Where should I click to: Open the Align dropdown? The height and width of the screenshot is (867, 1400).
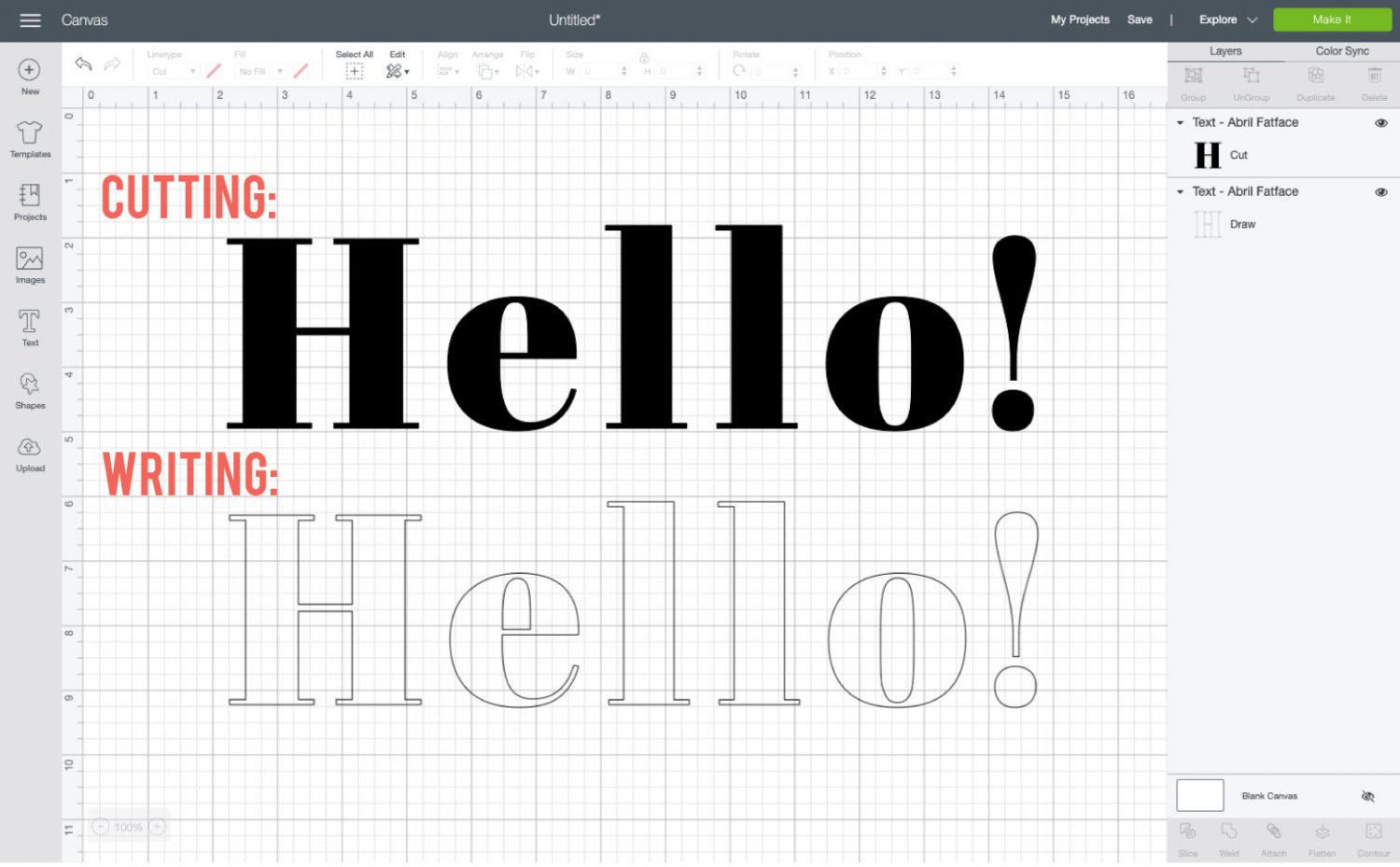(449, 71)
